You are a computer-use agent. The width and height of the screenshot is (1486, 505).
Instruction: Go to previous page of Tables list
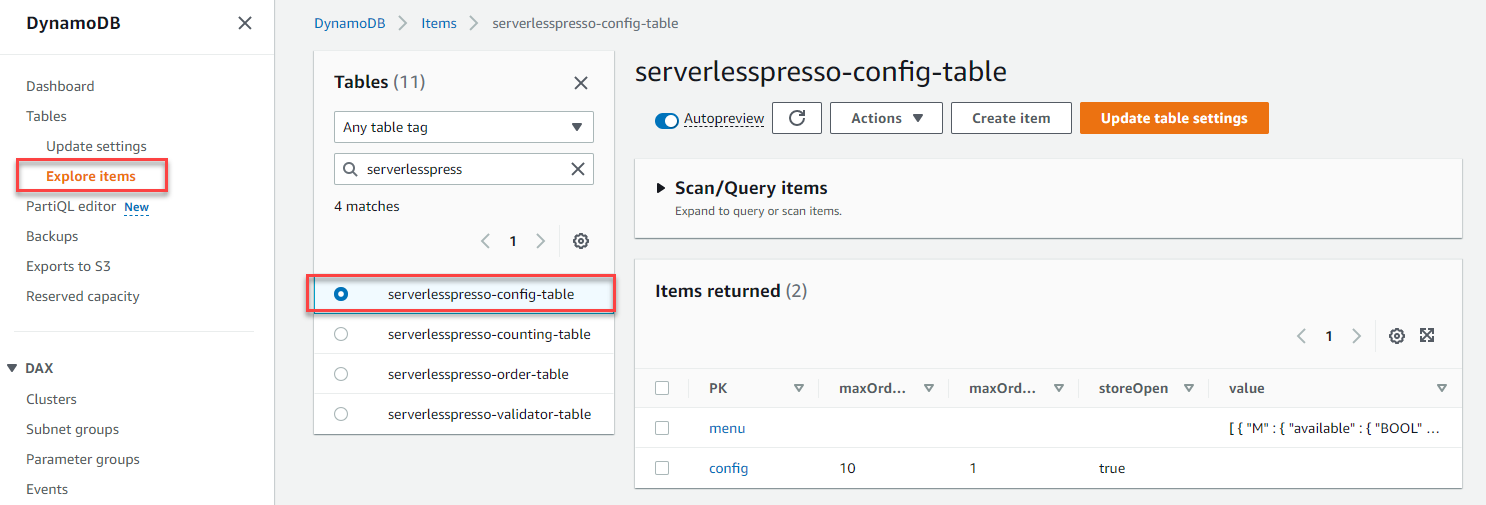(x=485, y=241)
